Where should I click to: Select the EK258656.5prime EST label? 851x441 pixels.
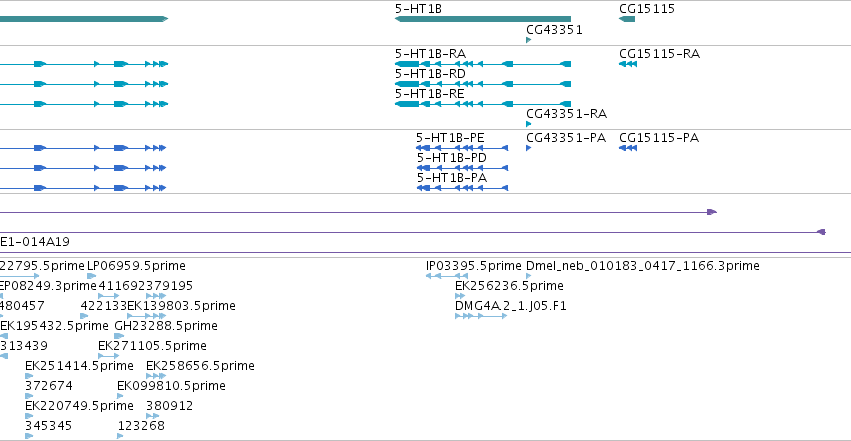(x=200, y=366)
